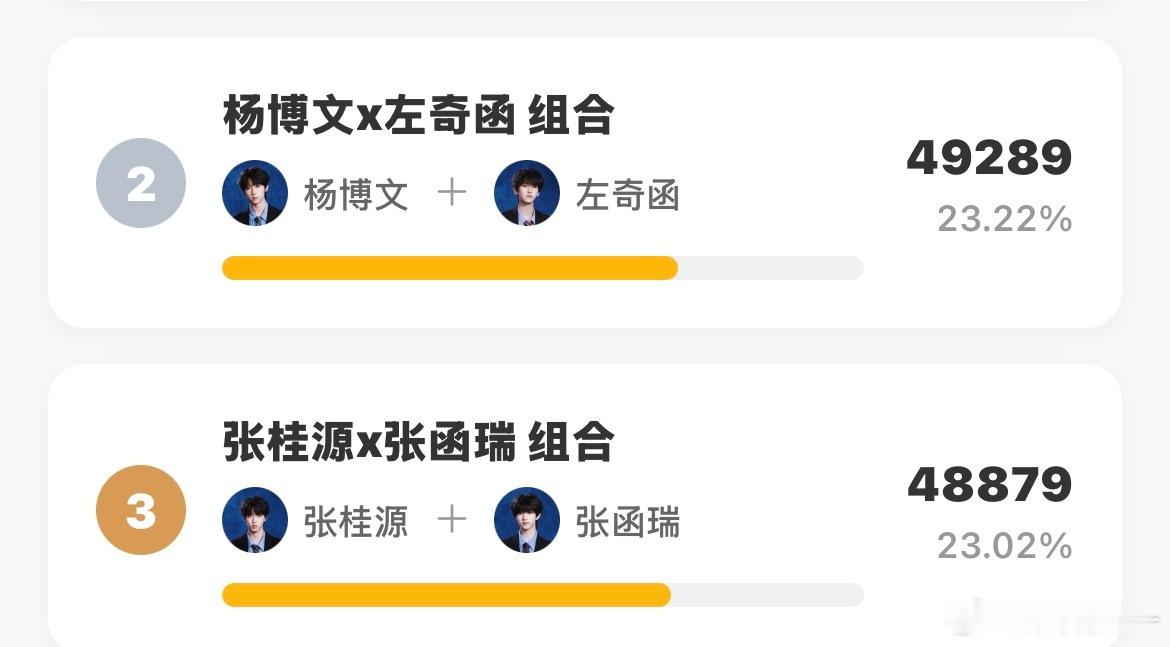Click the silver rank 2 badge
The width and height of the screenshot is (1170, 647).
(x=141, y=183)
